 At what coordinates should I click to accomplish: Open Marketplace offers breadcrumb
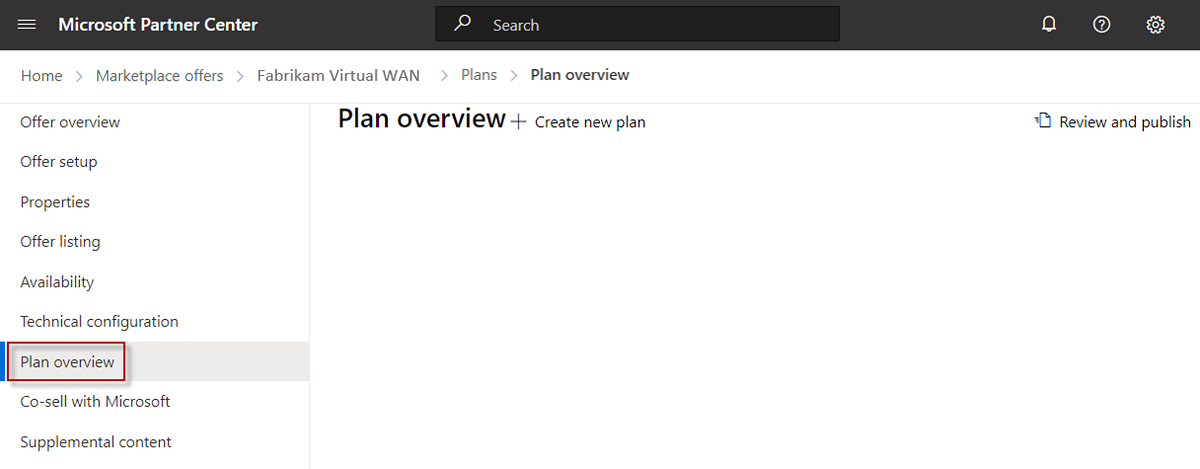click(x=160, y=75)
